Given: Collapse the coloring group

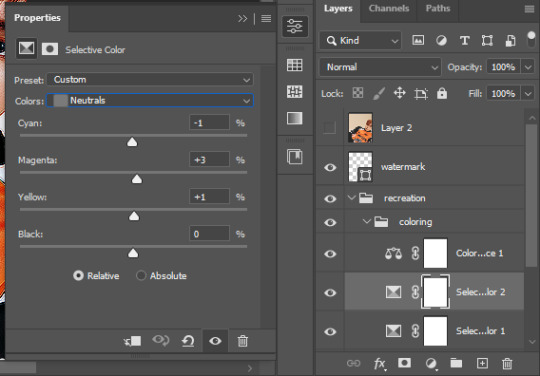Looking at the screenshot, I should click(x=367, y=221).
